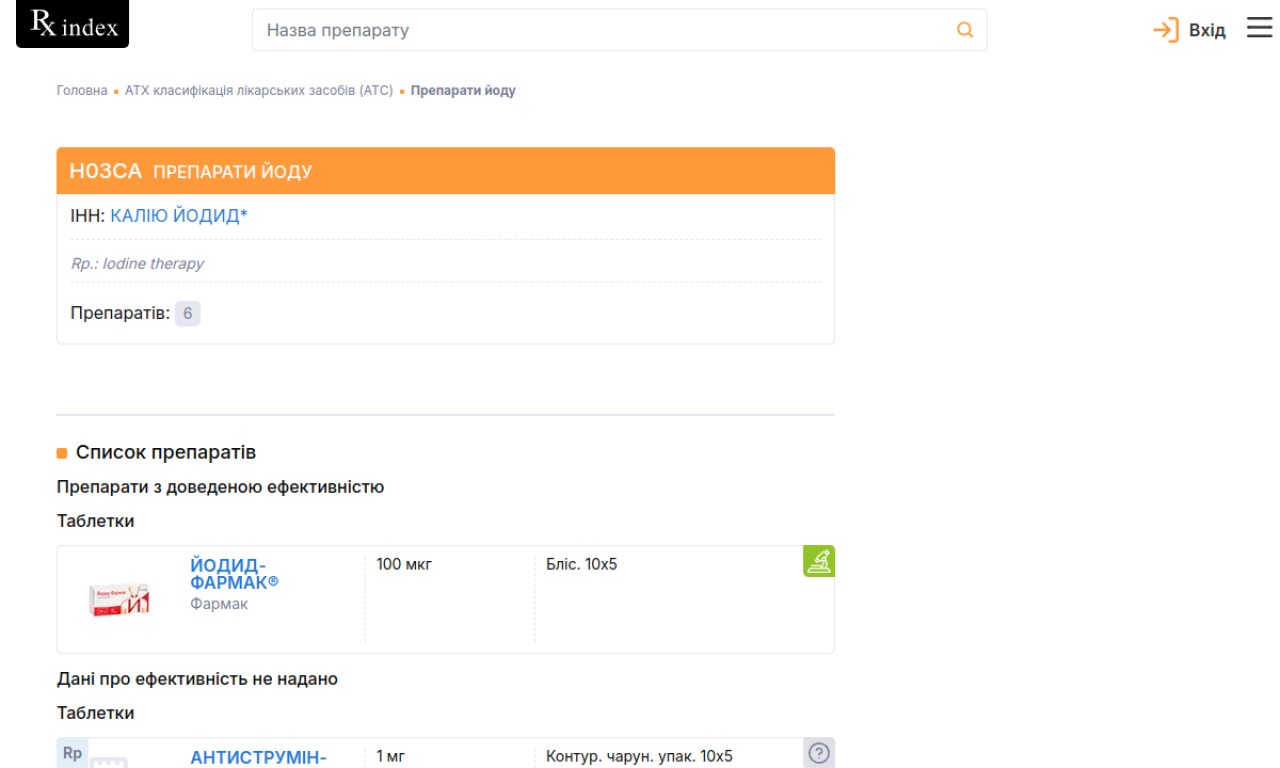Go to Головна breadcrumb
Image resolution: width=1280 pixels, height=768 pixels.
click(82, 90)
